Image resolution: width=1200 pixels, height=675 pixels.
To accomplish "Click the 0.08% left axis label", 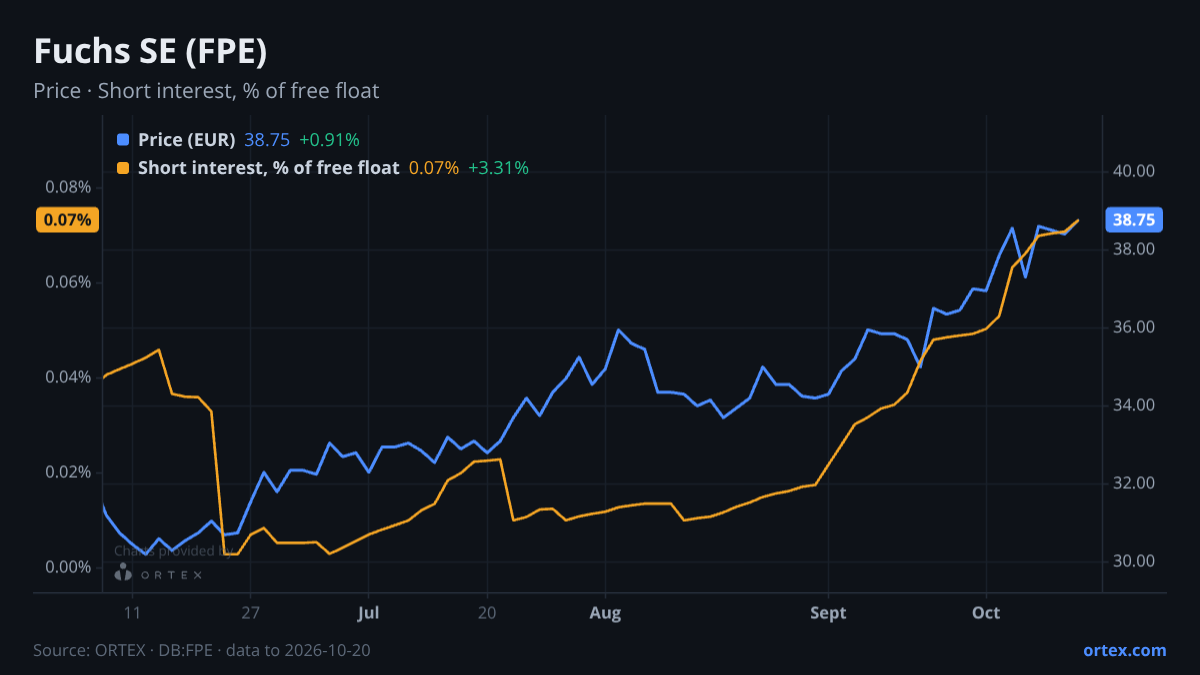I will click(68, 187).
